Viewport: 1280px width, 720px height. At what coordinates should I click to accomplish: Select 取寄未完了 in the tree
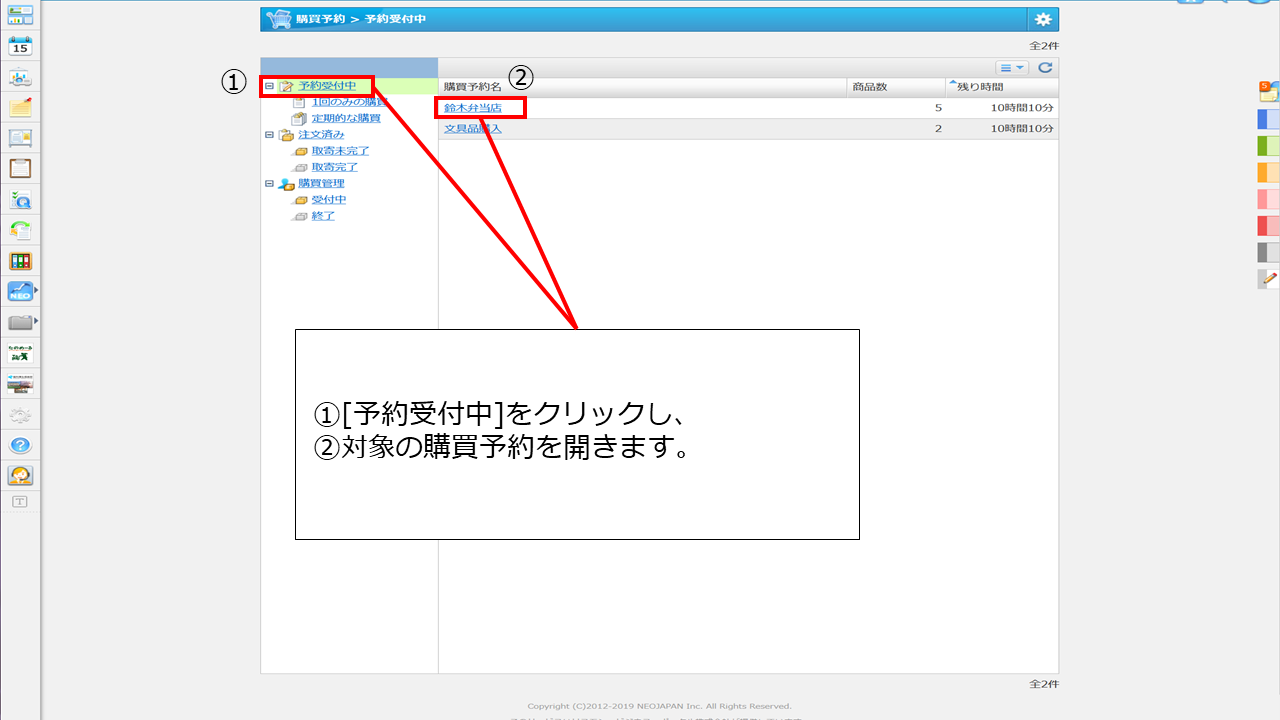[340, 151]
